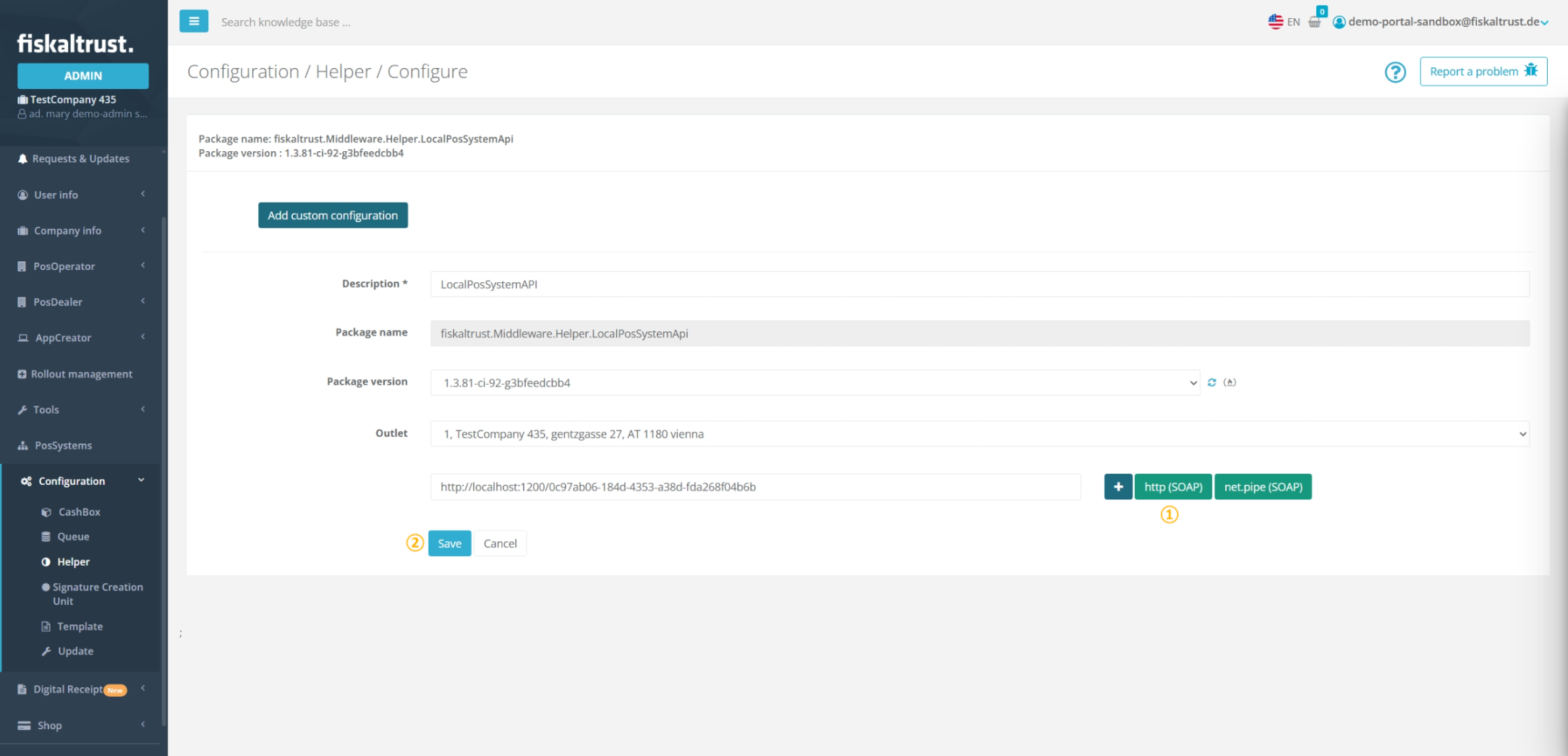Open the Package version dropdown
Image resolution: width=1568 pixels, height=756 pixels.
[x=814, y=383]
